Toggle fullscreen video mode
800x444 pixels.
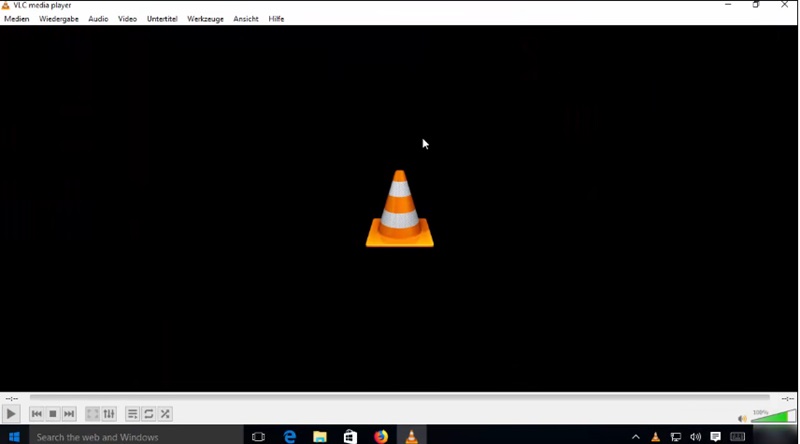coord(92,414)
